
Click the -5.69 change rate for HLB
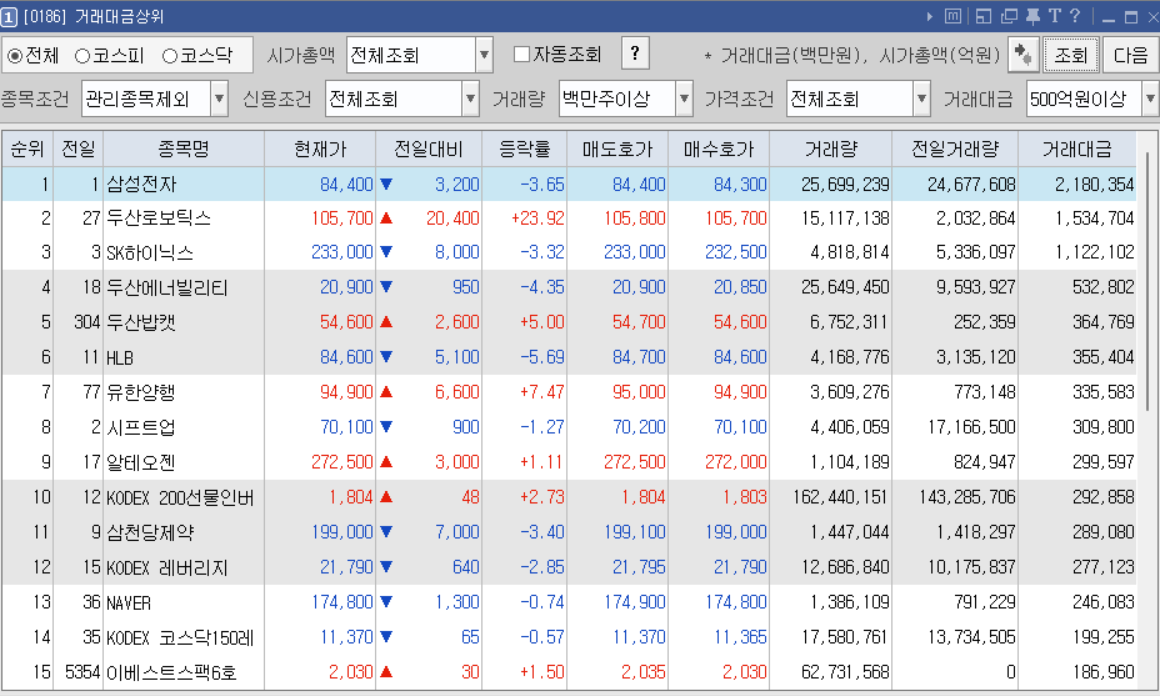(542, 357)
